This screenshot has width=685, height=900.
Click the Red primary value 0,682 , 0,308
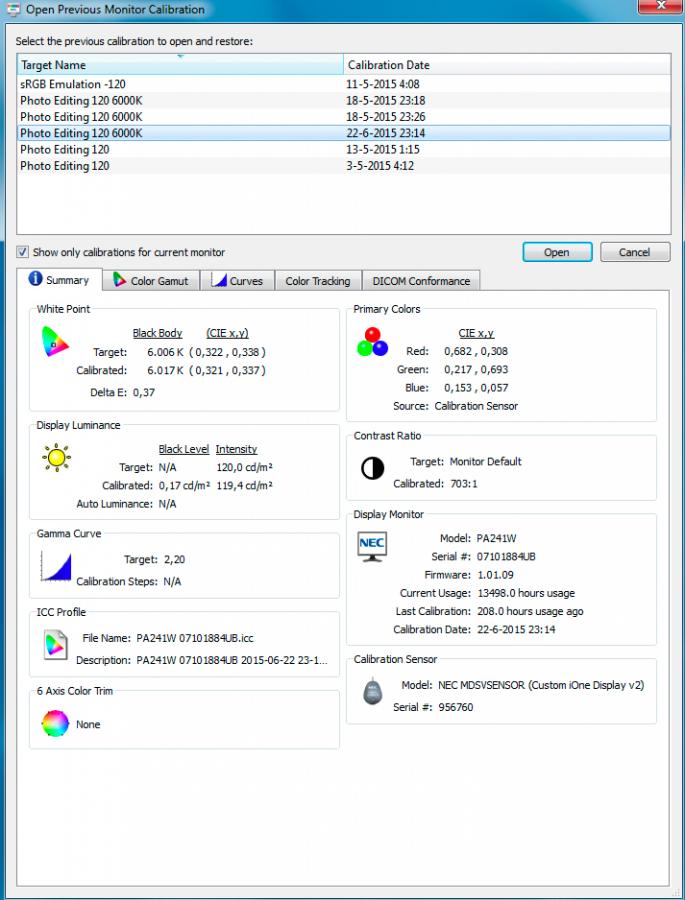click(x=476, y=351)
